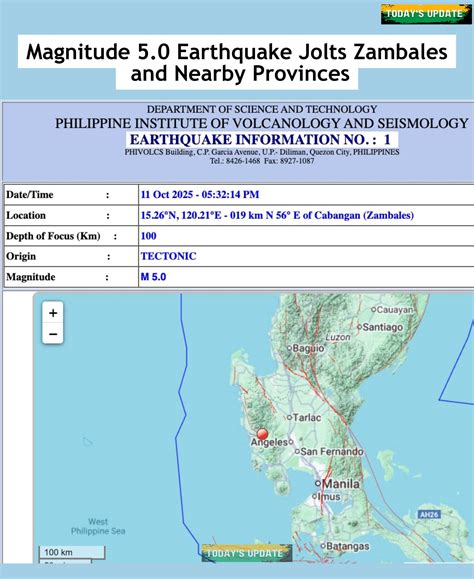
Task: Click the depth of focus value 100
Action: pos(148,236)
